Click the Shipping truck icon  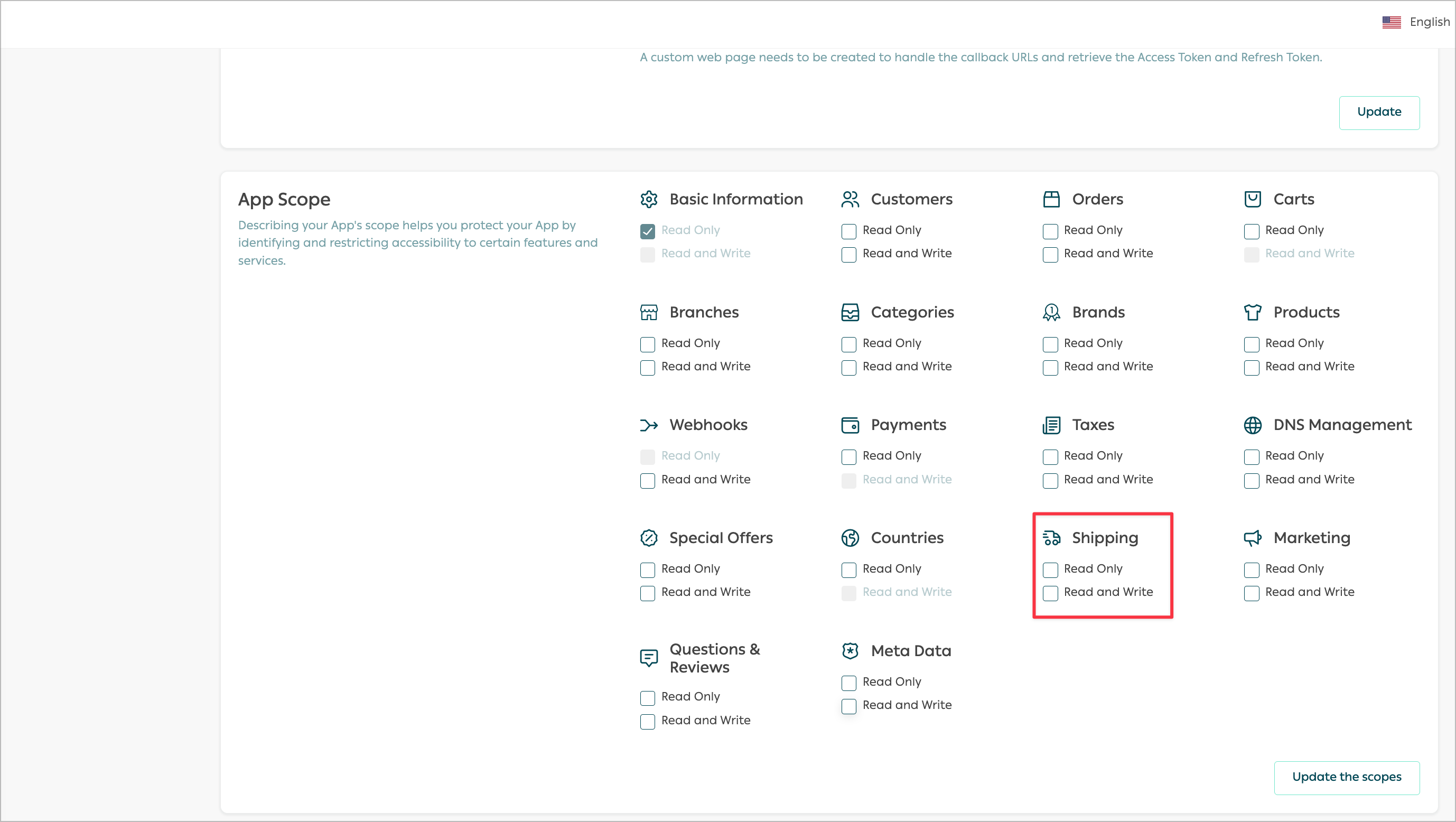1051,538
